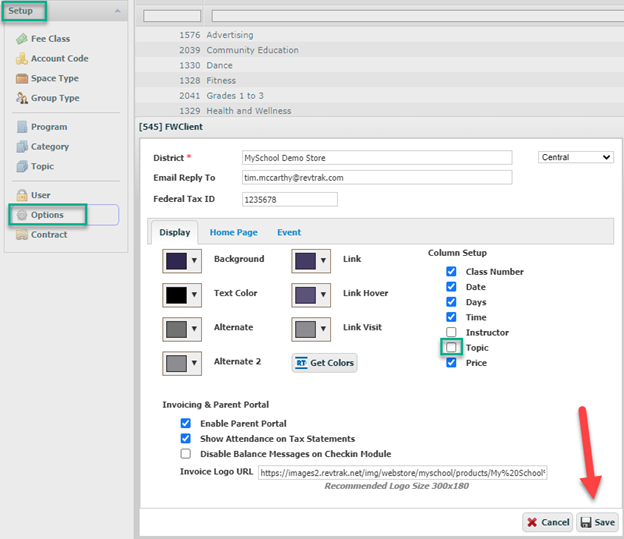The image size is (624, 539).
Task: Switch to the Home Page tab
Action: (234, 232)
